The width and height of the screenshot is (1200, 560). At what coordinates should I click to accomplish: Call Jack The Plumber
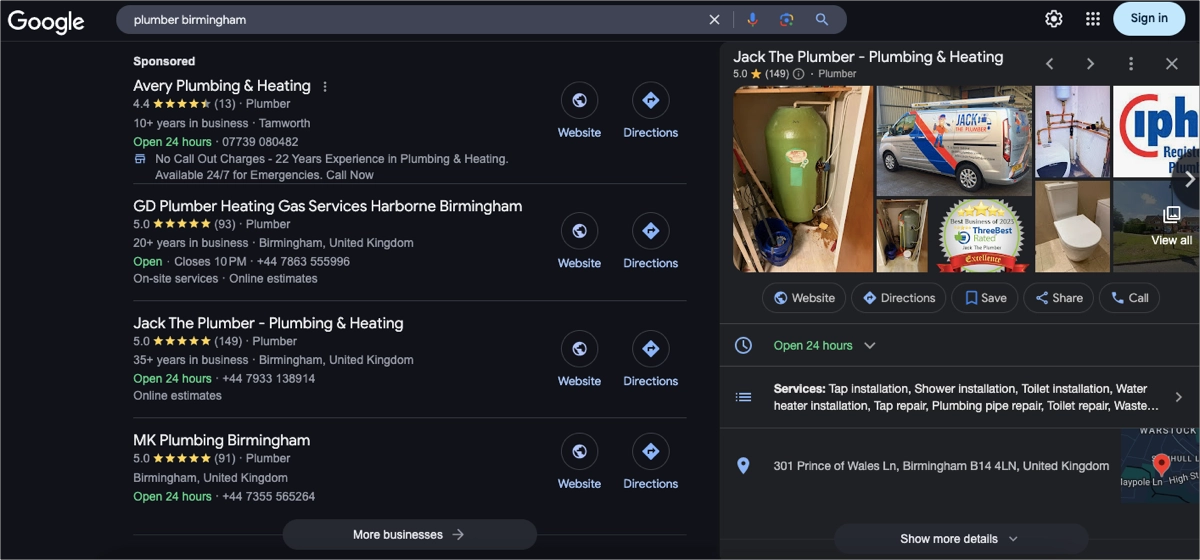(x=1129, y=298)
